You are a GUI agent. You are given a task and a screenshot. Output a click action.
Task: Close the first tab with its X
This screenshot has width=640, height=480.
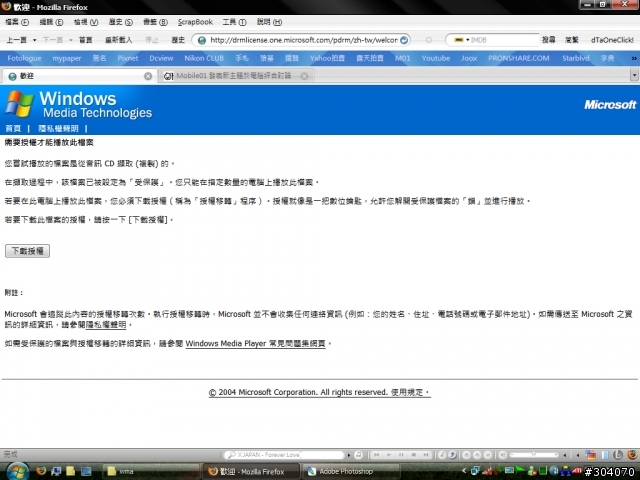click(148, 76)
